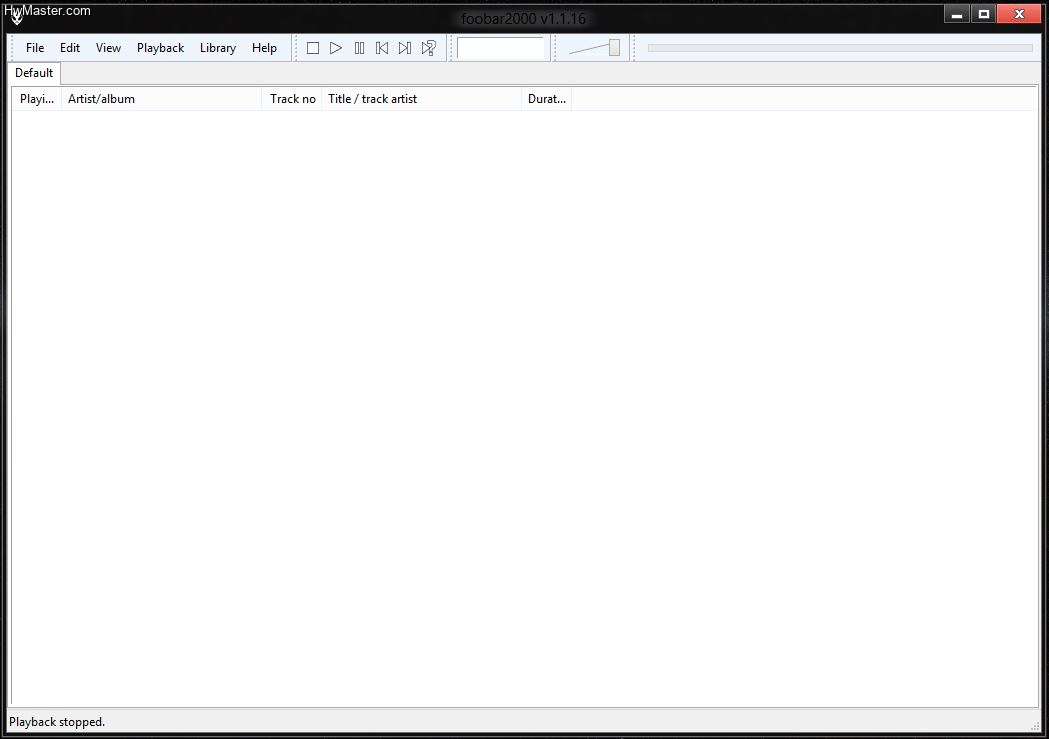Select the Default playlist tab
Screen dimensions: 1049x739
34,73
